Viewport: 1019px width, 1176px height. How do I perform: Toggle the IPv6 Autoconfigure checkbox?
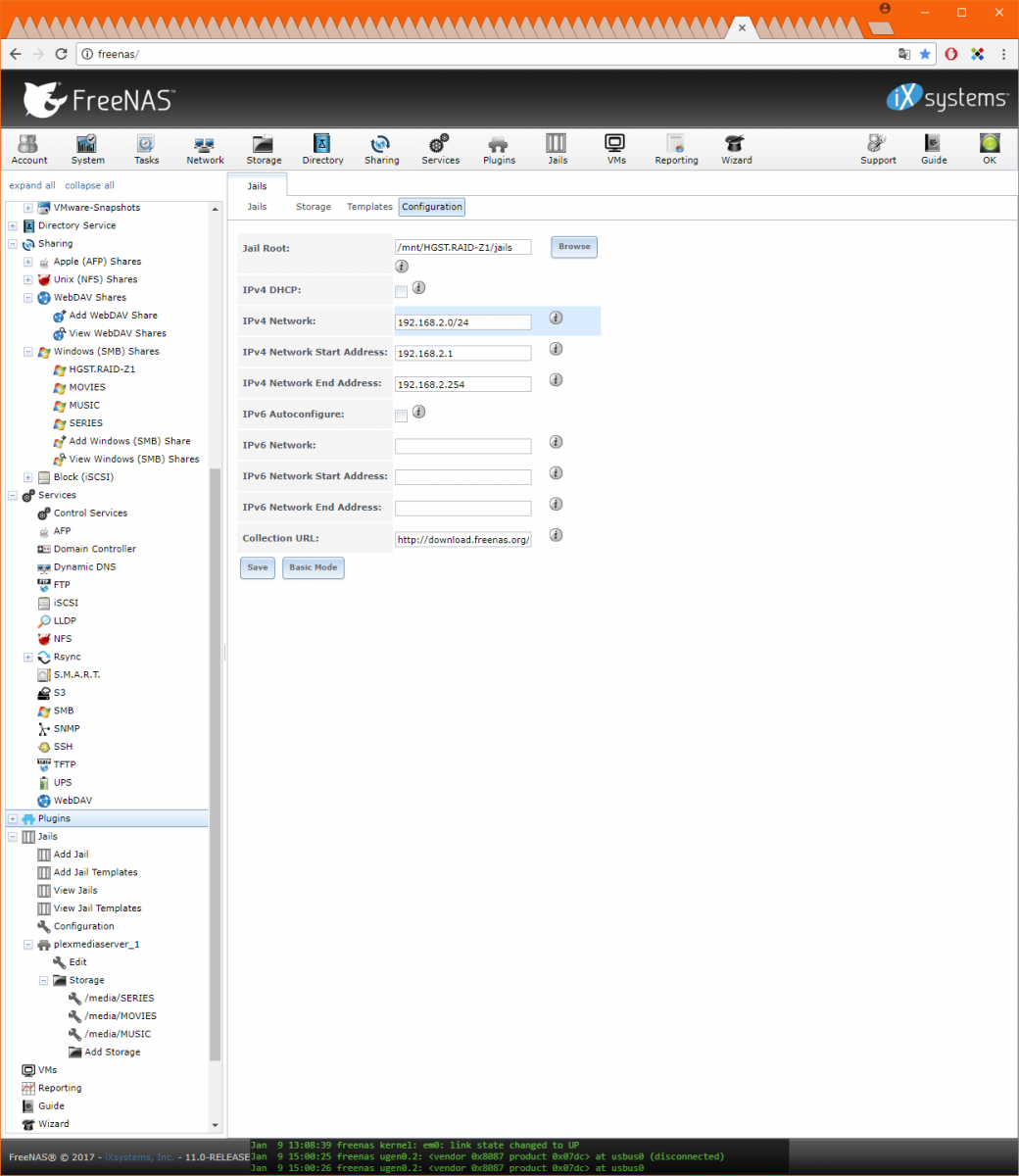(x=401, y=416)
